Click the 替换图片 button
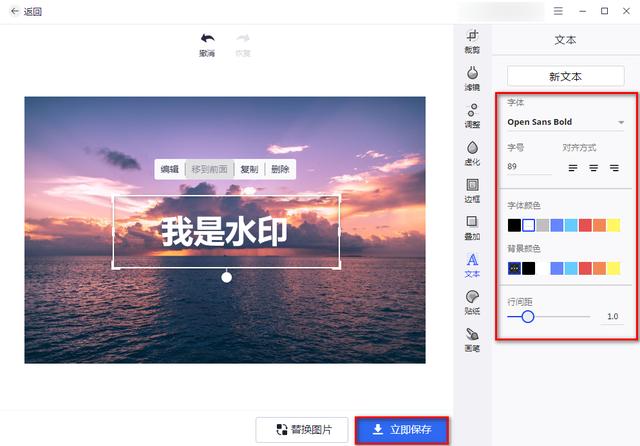 pos(302,430)
